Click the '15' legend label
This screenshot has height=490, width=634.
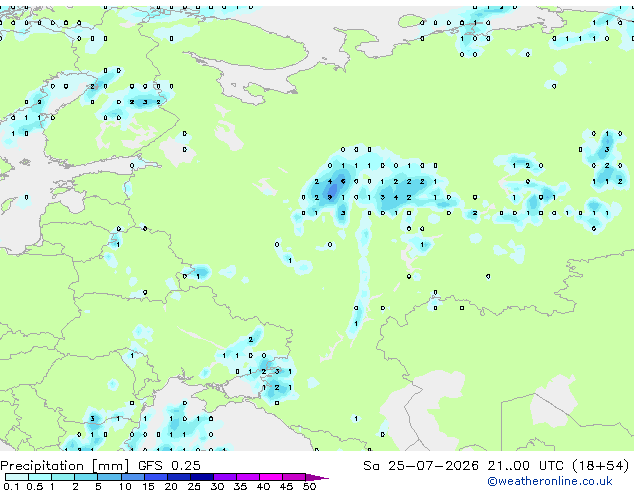coord(148,486)
